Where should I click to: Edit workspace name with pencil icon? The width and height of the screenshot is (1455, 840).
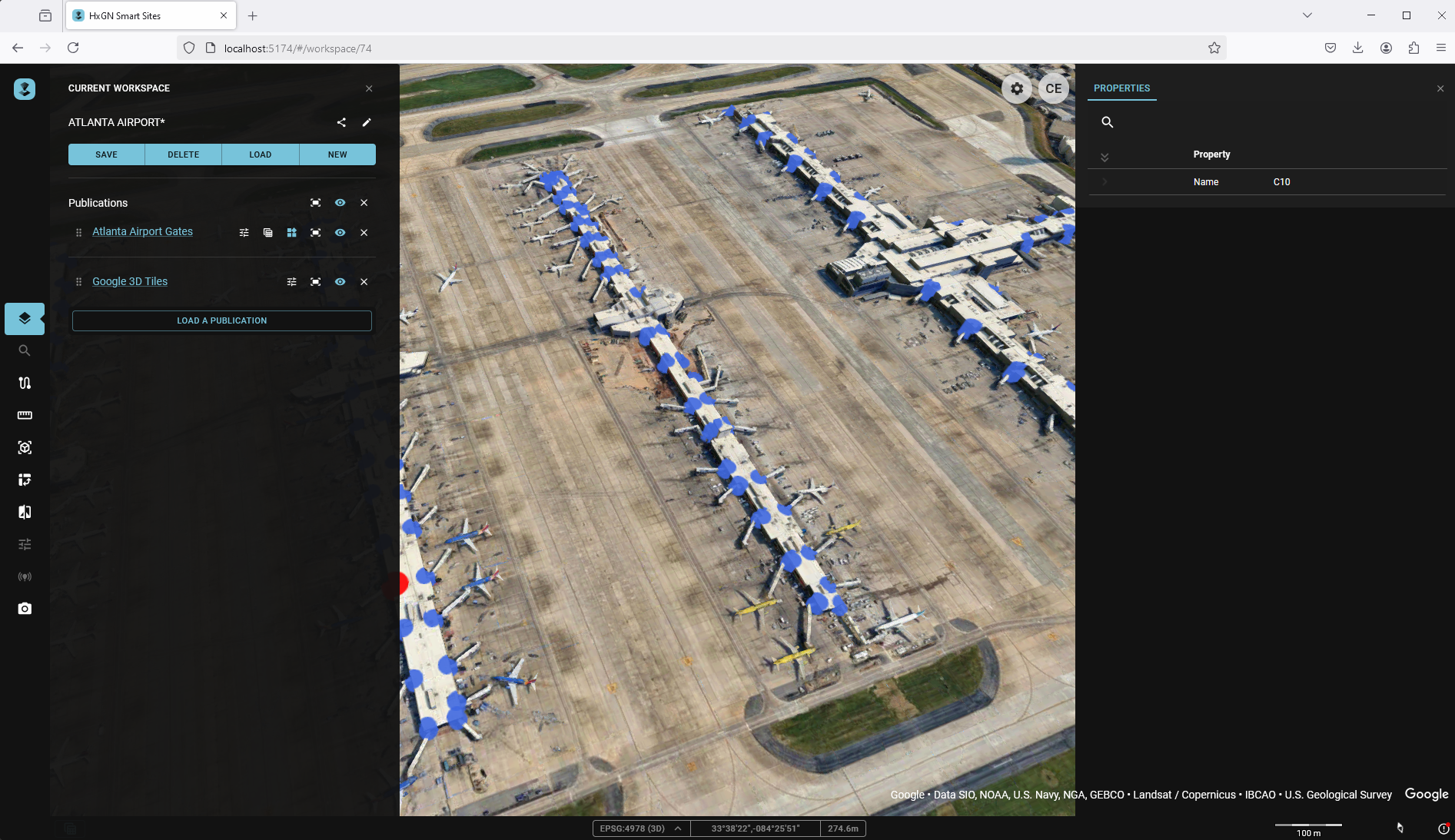click(367, 122)
